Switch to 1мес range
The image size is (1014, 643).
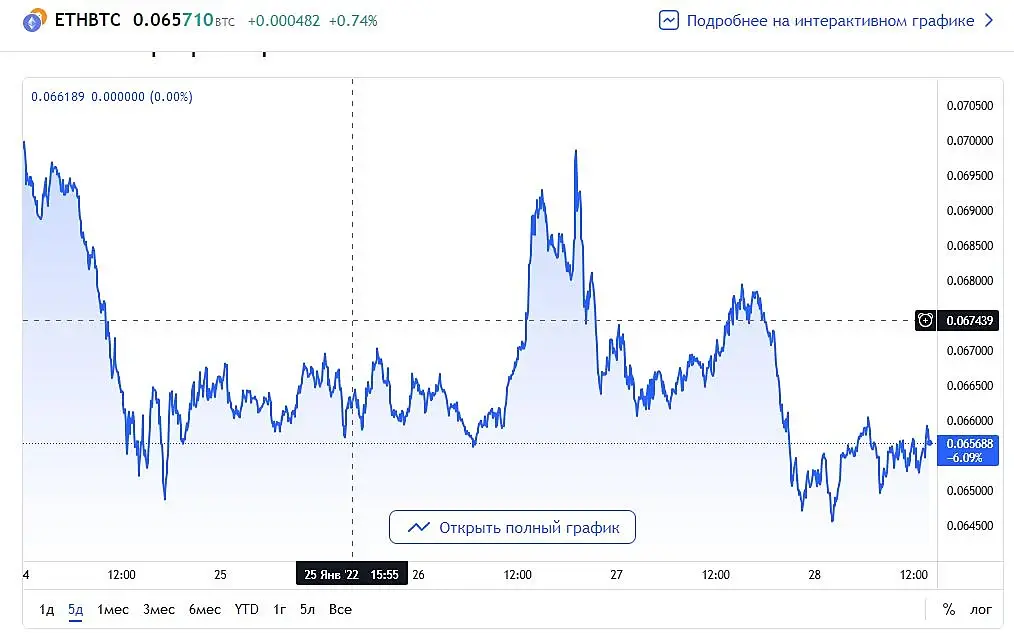tap(113, 609)
